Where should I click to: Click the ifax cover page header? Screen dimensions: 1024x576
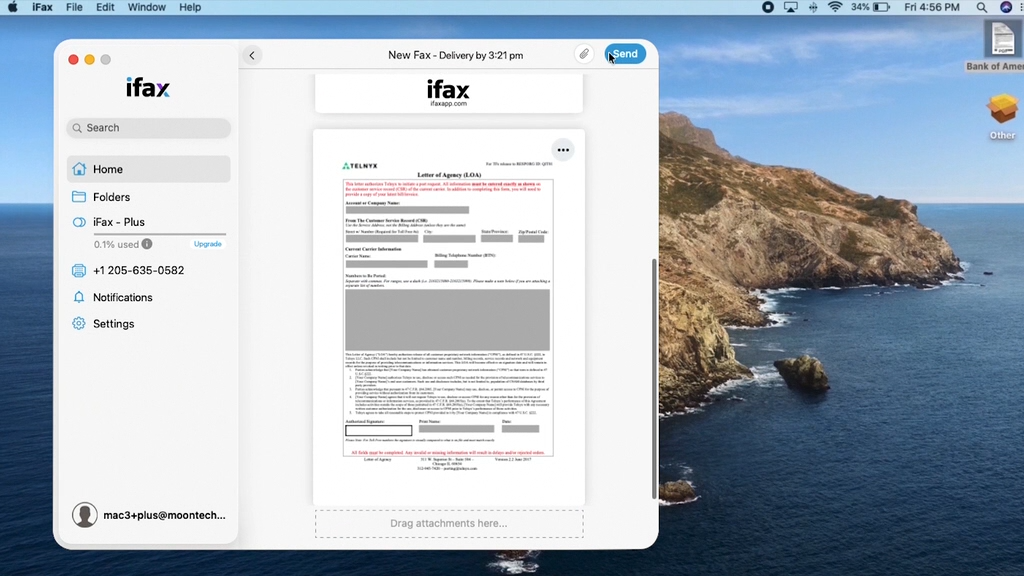[449, 93]
